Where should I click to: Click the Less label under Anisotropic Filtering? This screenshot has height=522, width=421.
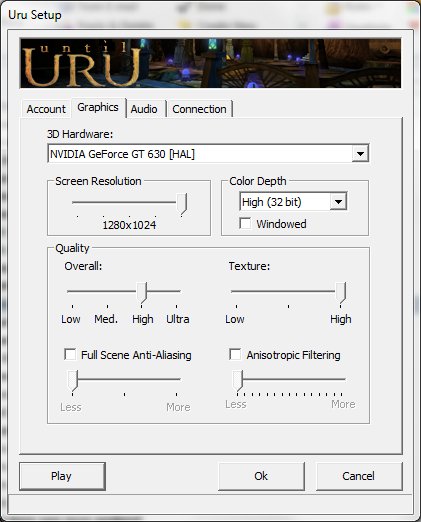coord(236,404)
